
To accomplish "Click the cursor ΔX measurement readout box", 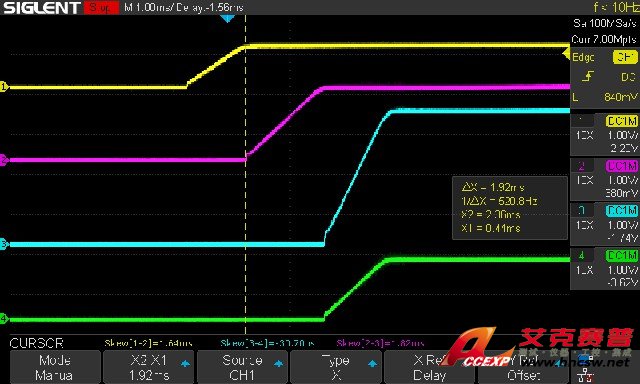I will [x=510, y=208].
